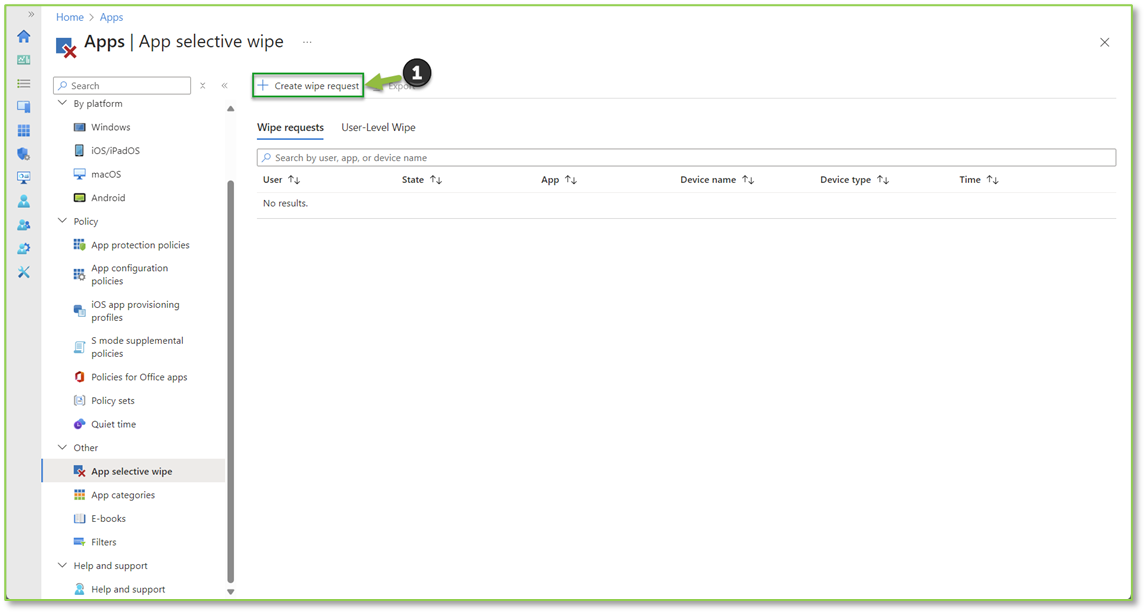1146x614 pixels.
Task: Collapse the By platform section
Action: 62,103
